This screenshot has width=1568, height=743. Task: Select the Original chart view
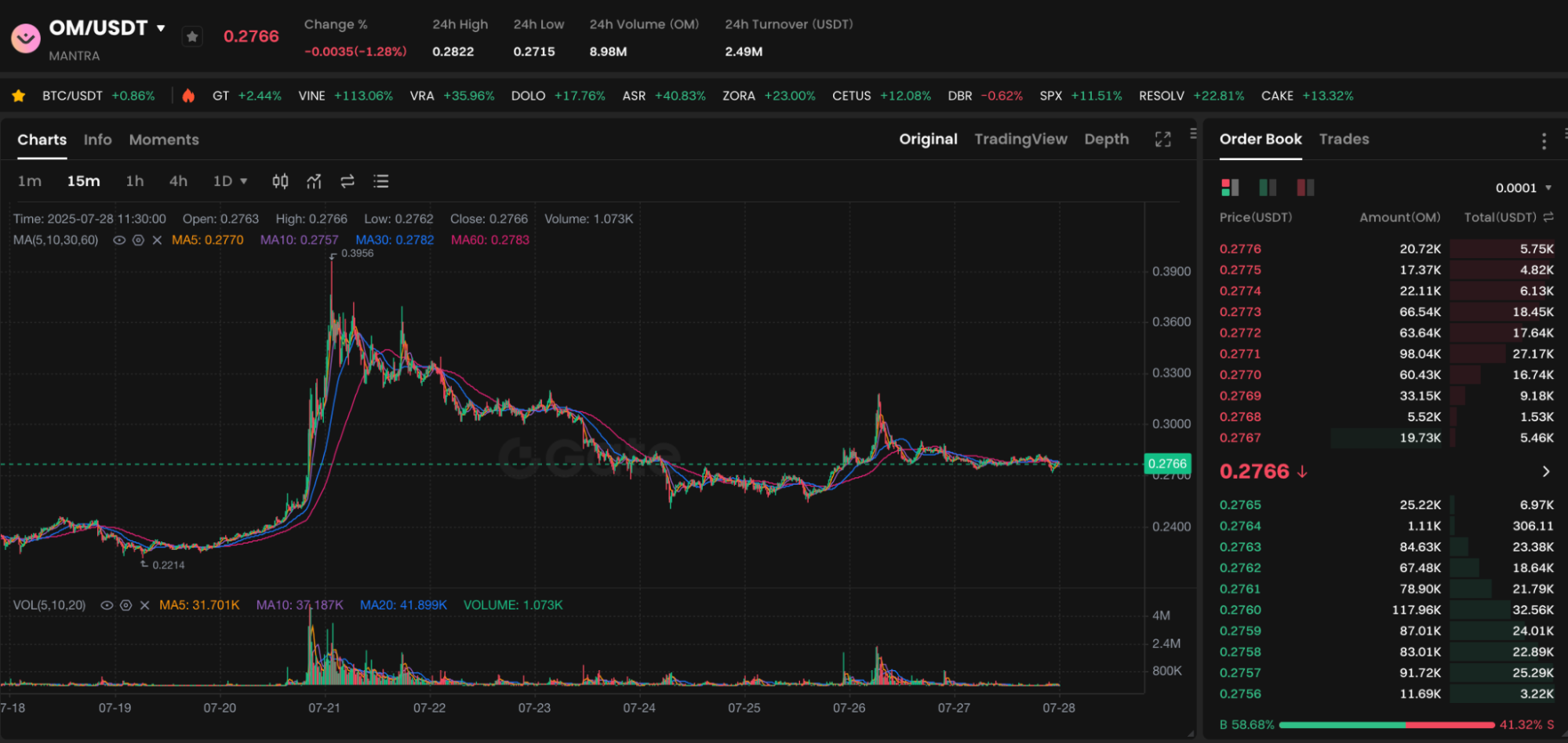[x=928, y=139]
